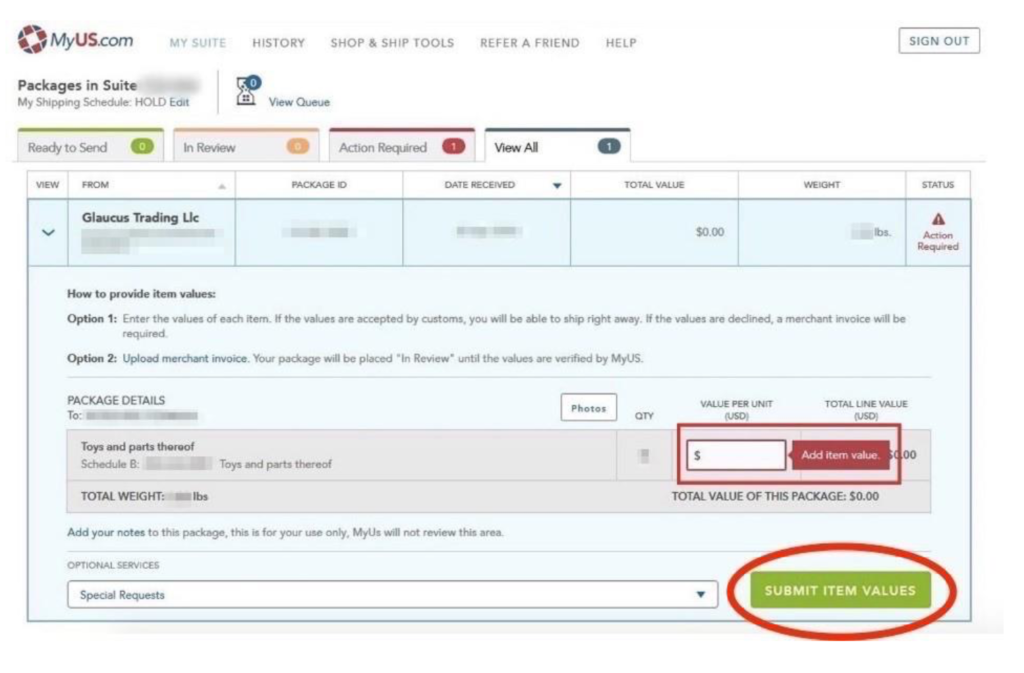Click Glaucus Trading Llc sender name
Image resolution: width=1024 pixels, height=673 pixels.
pos(140,217)
